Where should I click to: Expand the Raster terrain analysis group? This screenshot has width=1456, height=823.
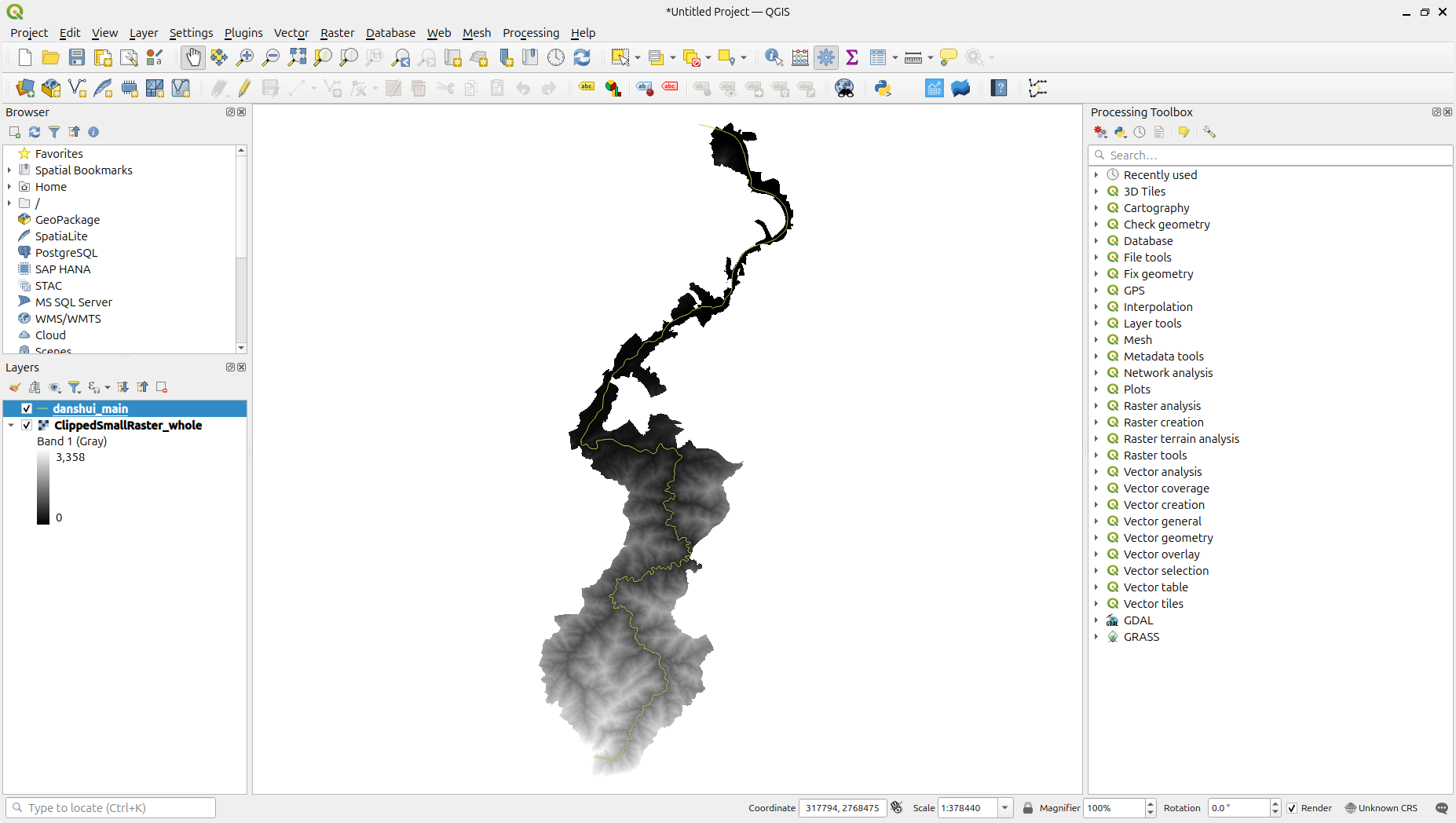coord(1096,439)
